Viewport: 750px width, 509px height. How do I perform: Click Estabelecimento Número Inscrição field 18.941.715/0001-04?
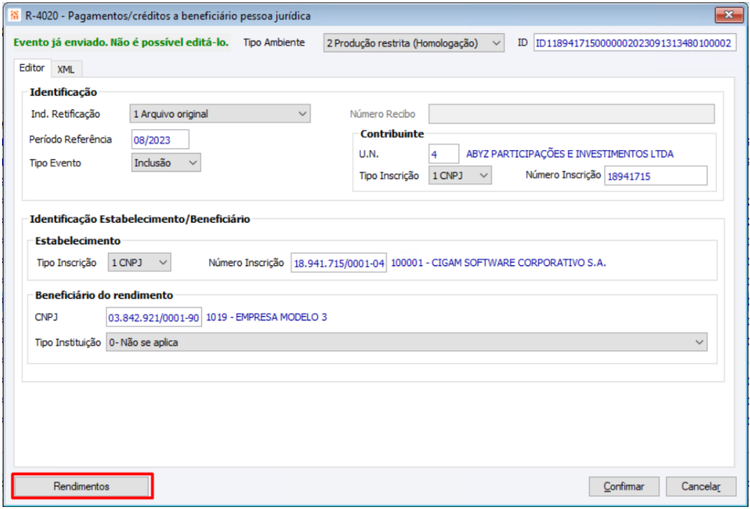pyautogui.click(x=339, y=263)
